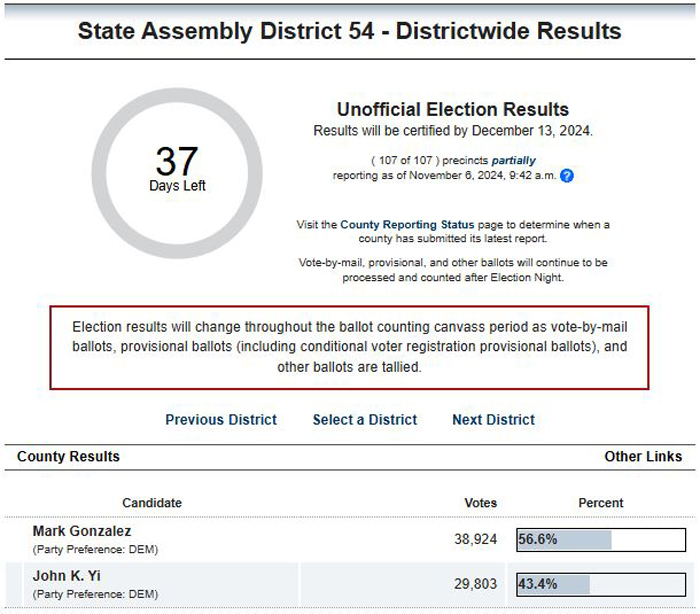Open Select a District link
This screenshot has width=700, height=614.
point(365,420)
